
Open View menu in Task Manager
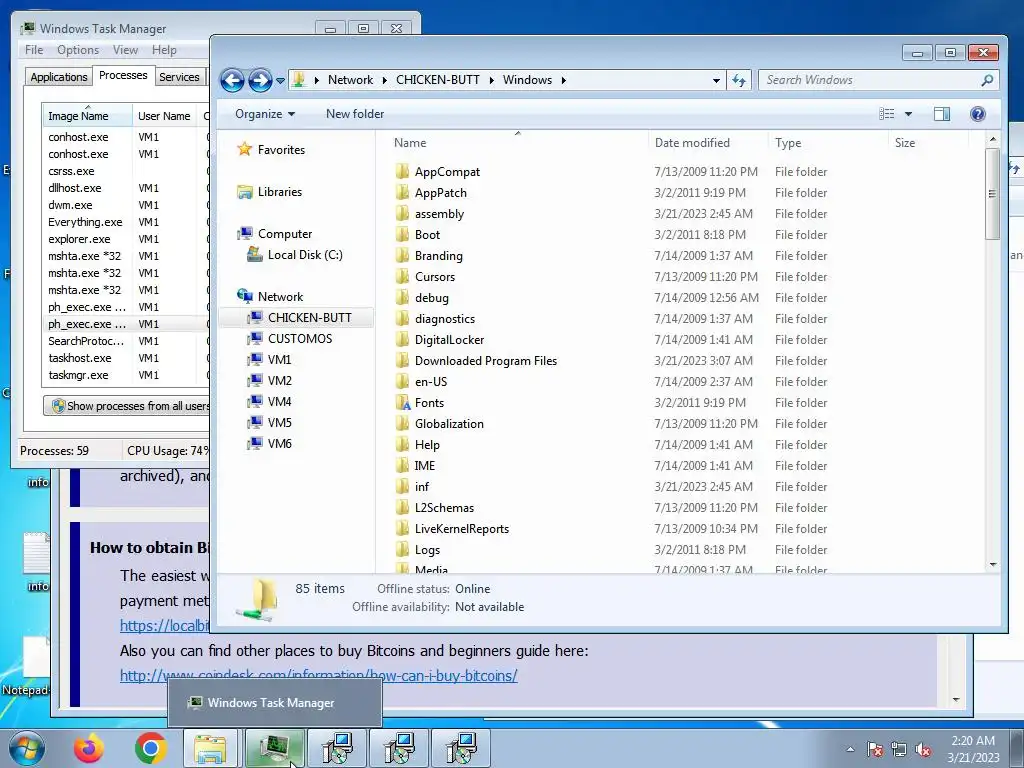(x=125, y=50)
